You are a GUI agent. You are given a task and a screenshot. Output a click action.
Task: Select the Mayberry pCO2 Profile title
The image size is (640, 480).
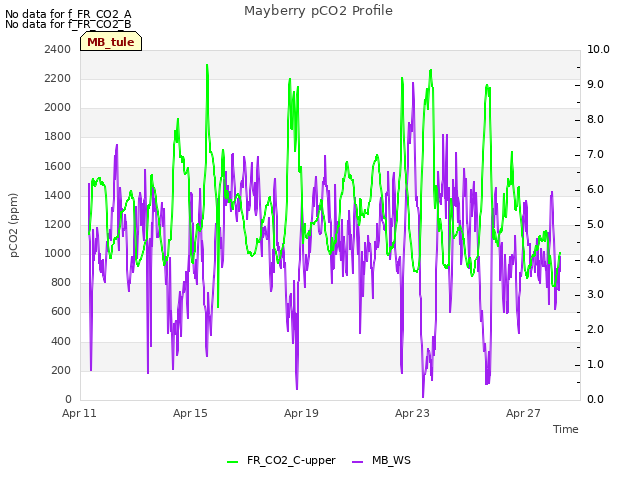tap(318, 11)
